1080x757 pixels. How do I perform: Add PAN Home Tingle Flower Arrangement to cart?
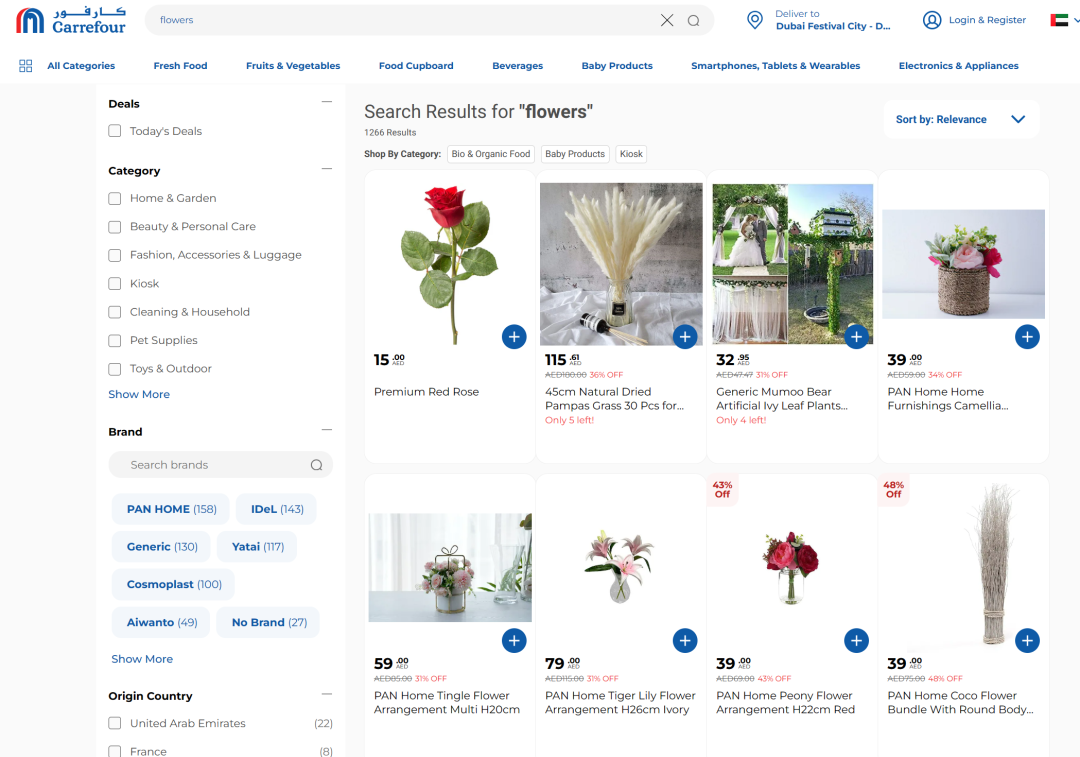[514, 641]
